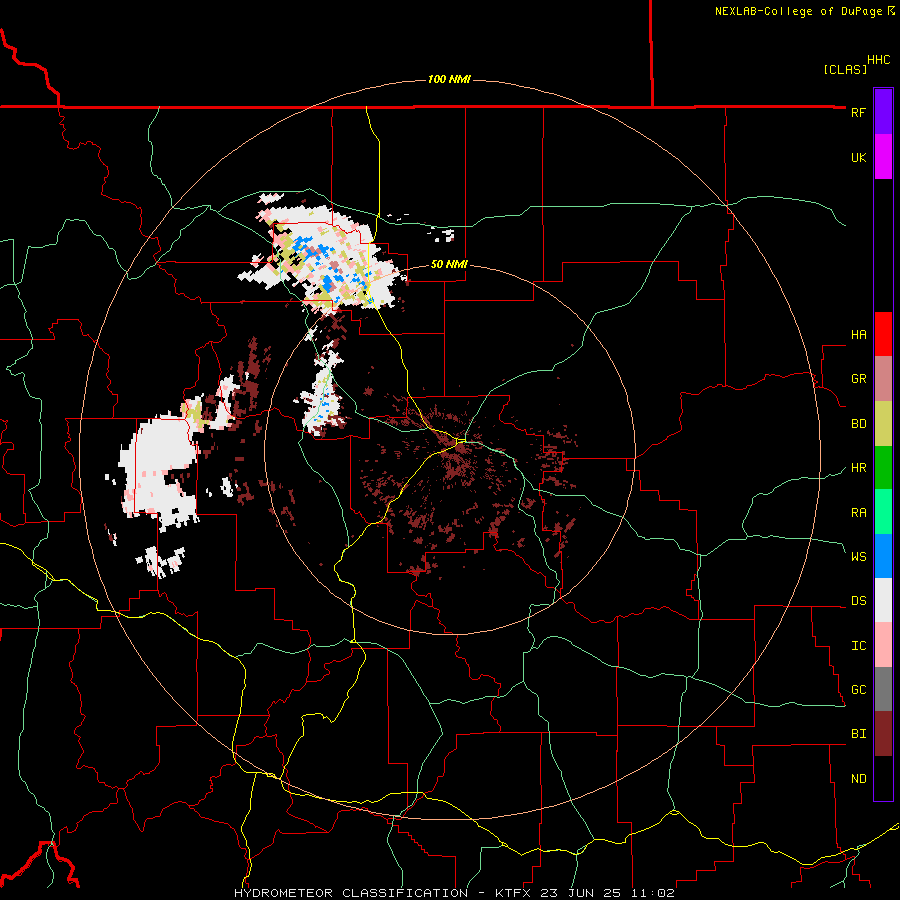Click the "GC" legend label

858,690
